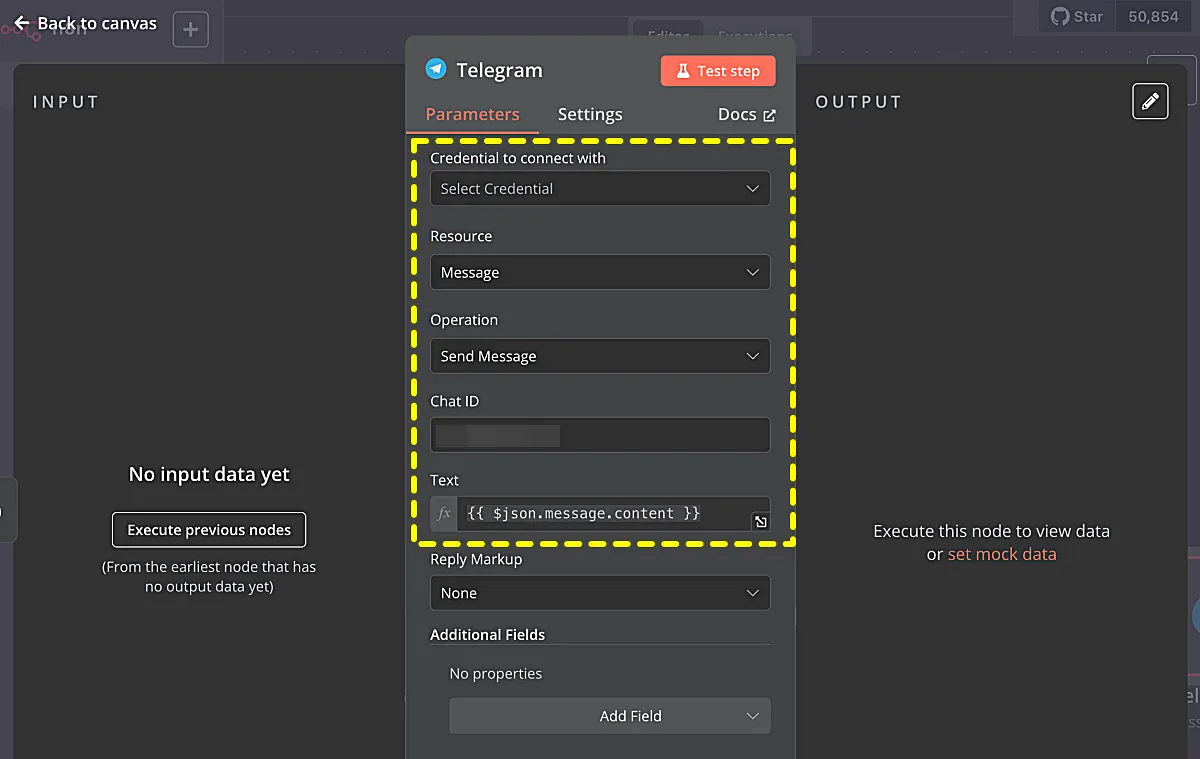Image resolution: width=1200 pixels, height=759 pixels.
Task: Click the set mock data link
Action: [x=1002, y=553]
